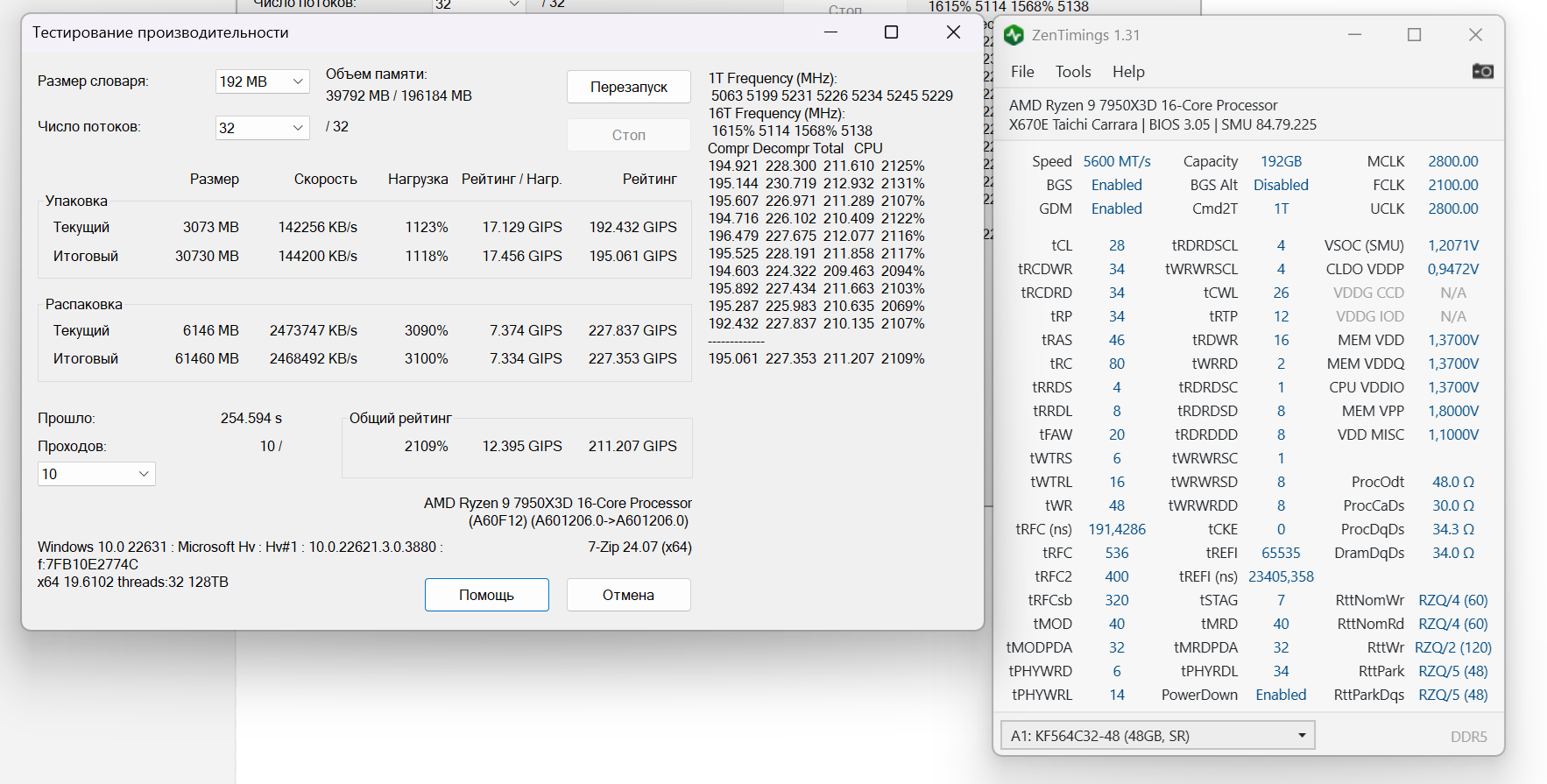Click the tRFC2 value 400
This screenshot has width=1547, height=784.
(x=1117, y=576)
